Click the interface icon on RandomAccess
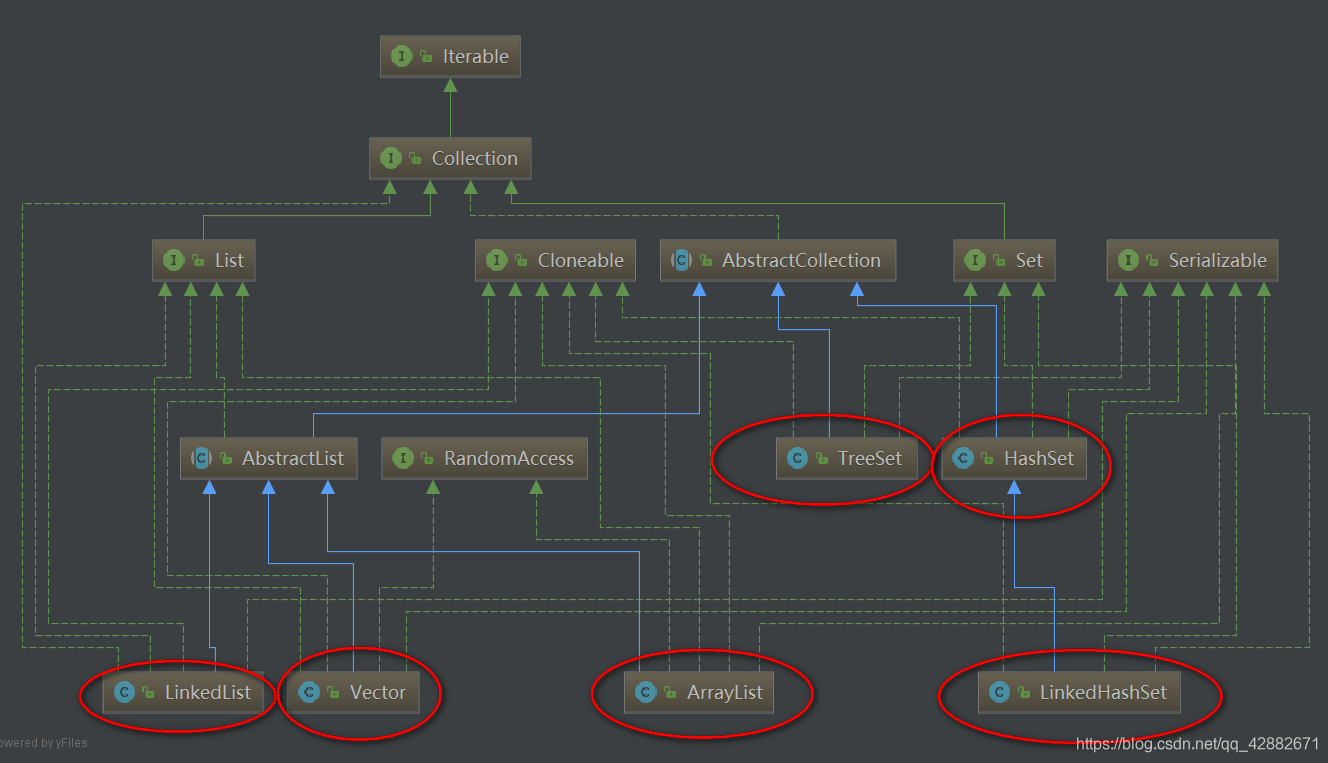 click(x=403, y=459)
